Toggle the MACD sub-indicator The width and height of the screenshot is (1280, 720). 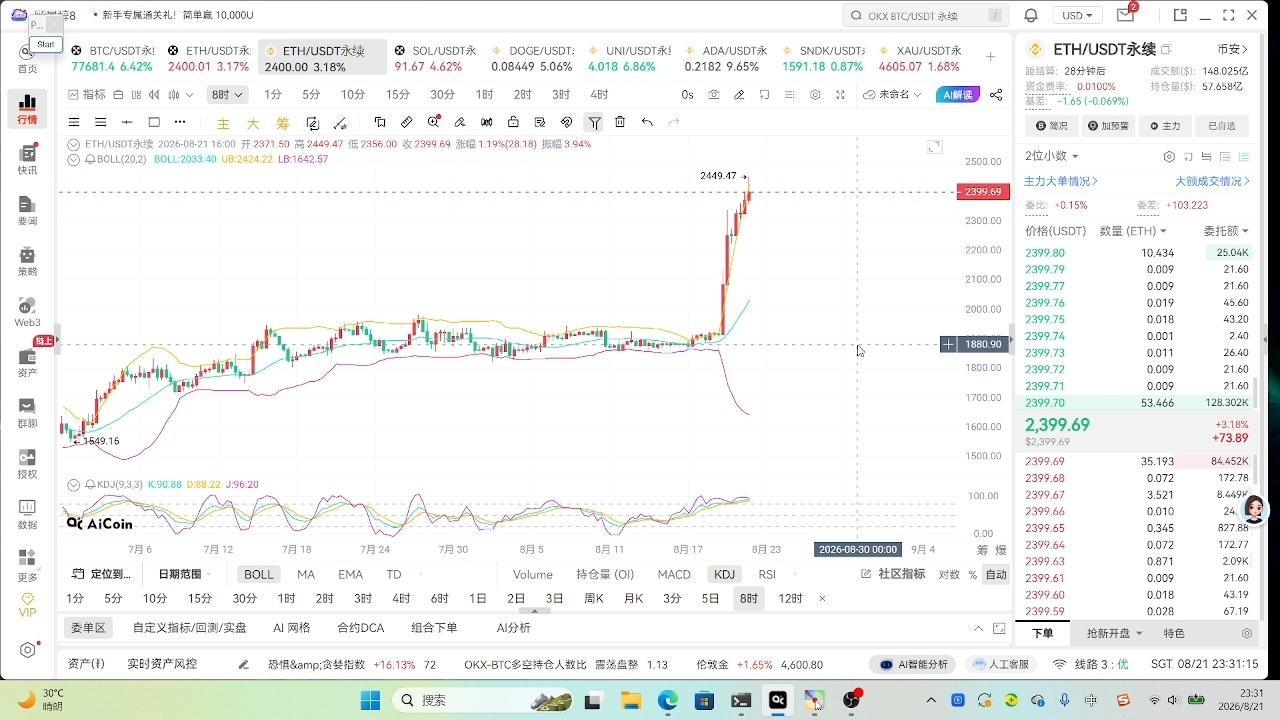(674, 575)
